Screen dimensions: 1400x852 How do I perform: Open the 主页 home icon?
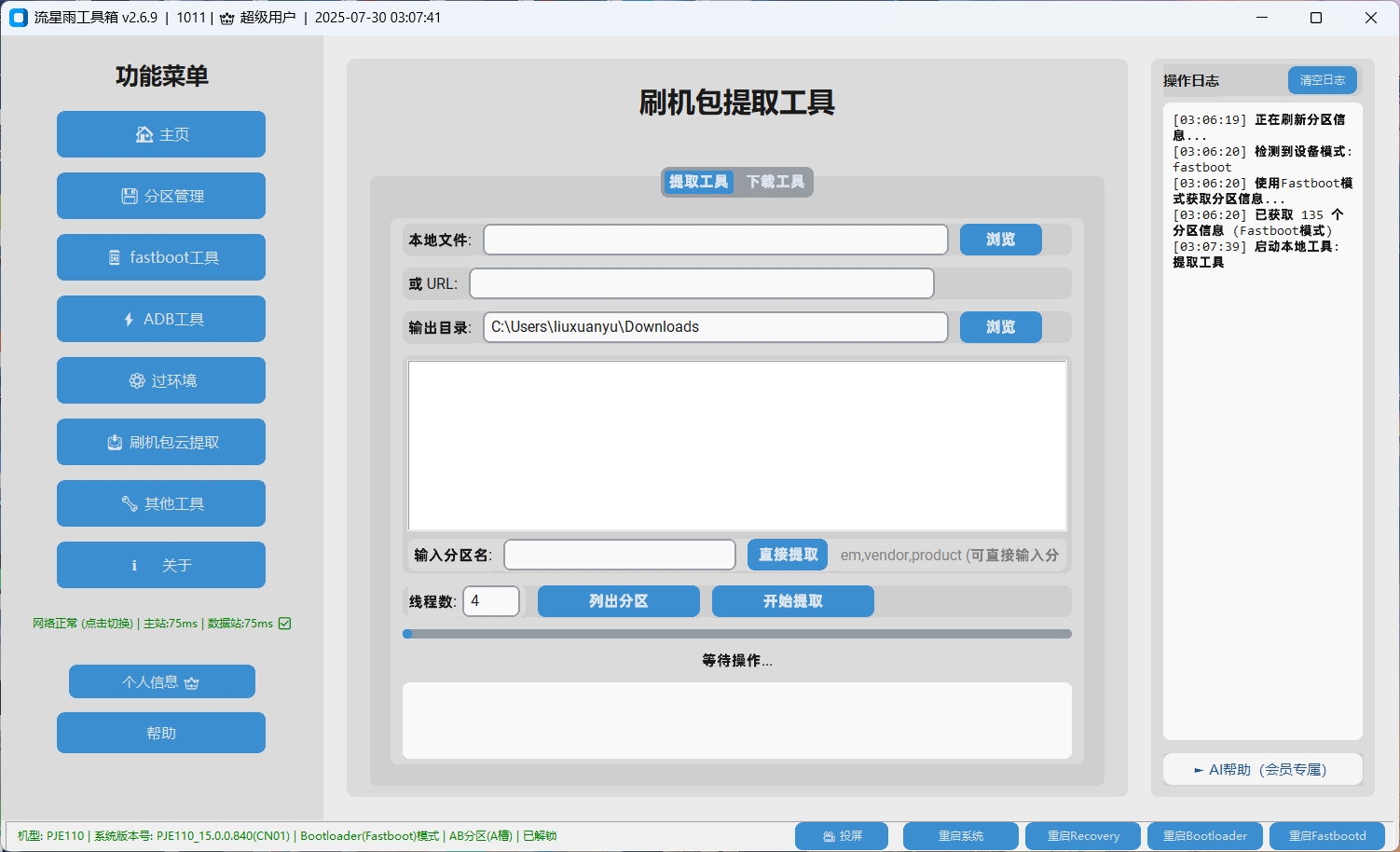(144, 134)
